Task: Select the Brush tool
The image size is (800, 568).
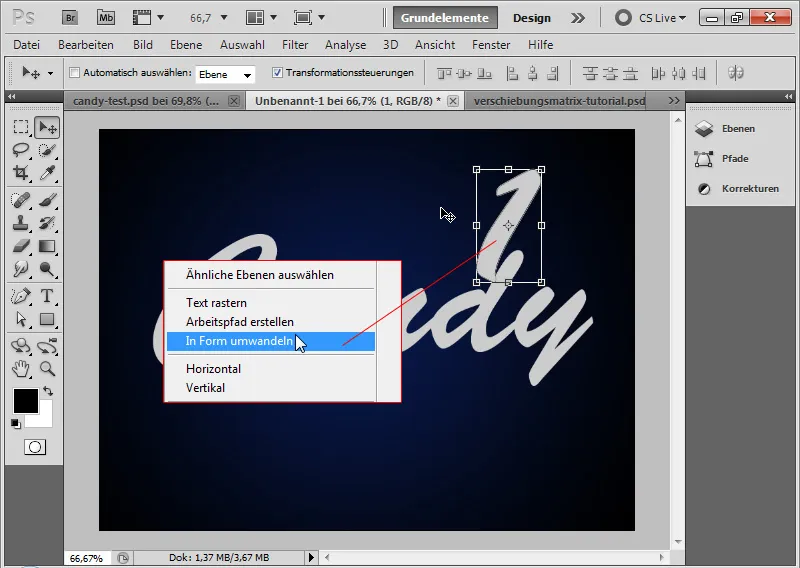Action: 47,200
